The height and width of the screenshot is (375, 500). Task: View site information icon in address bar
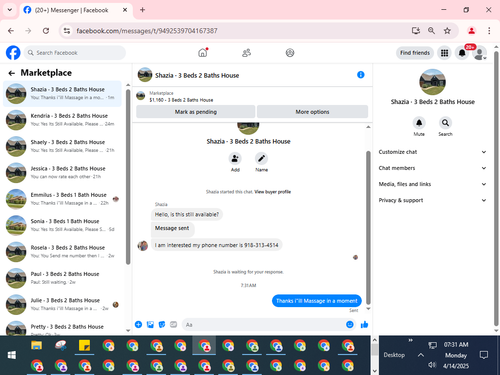point(67,31)
